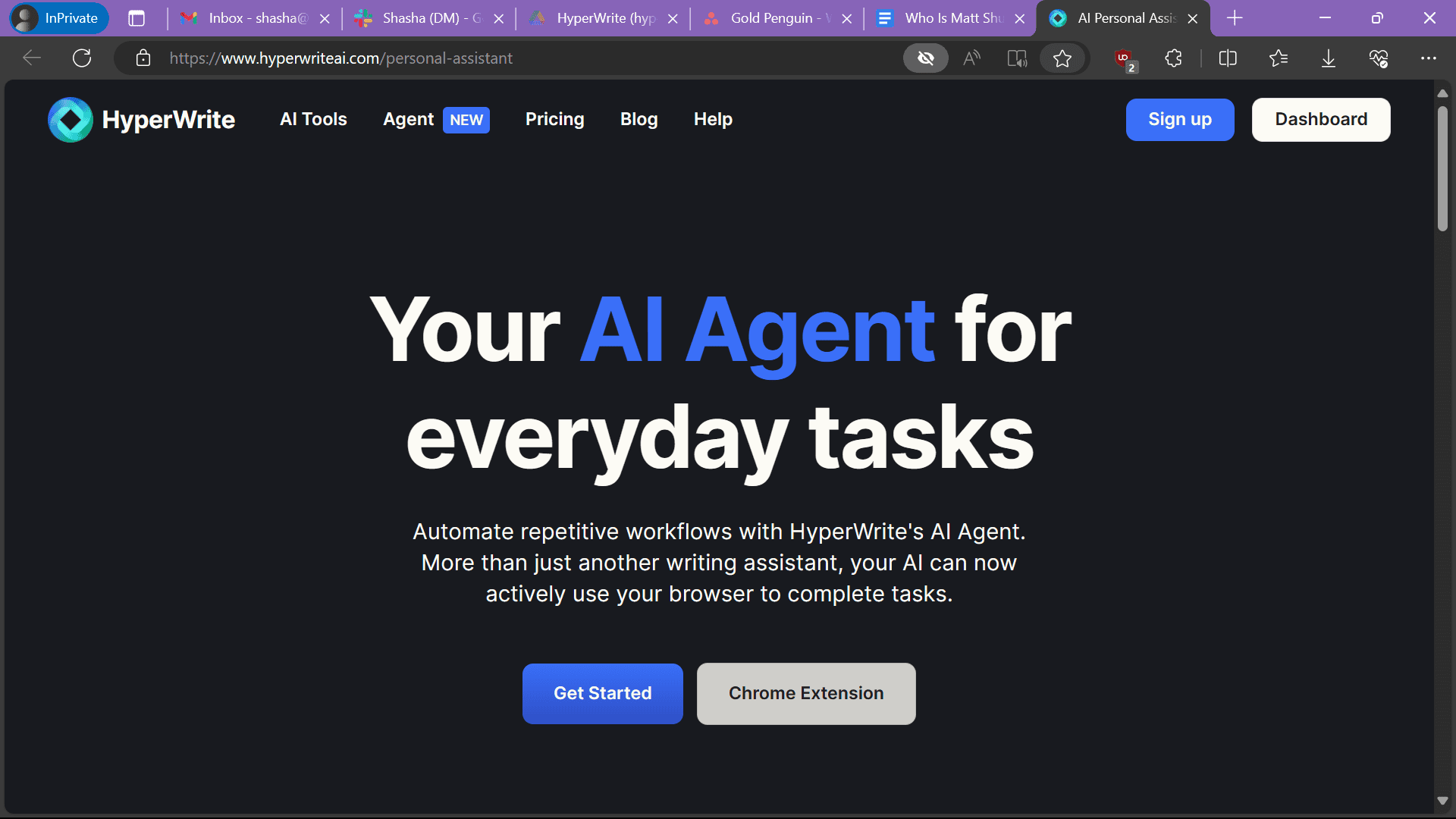Screen dimensions: 1456x819
Task: Expand the browser Settings and more menu
Action: tap(1428, 58)
